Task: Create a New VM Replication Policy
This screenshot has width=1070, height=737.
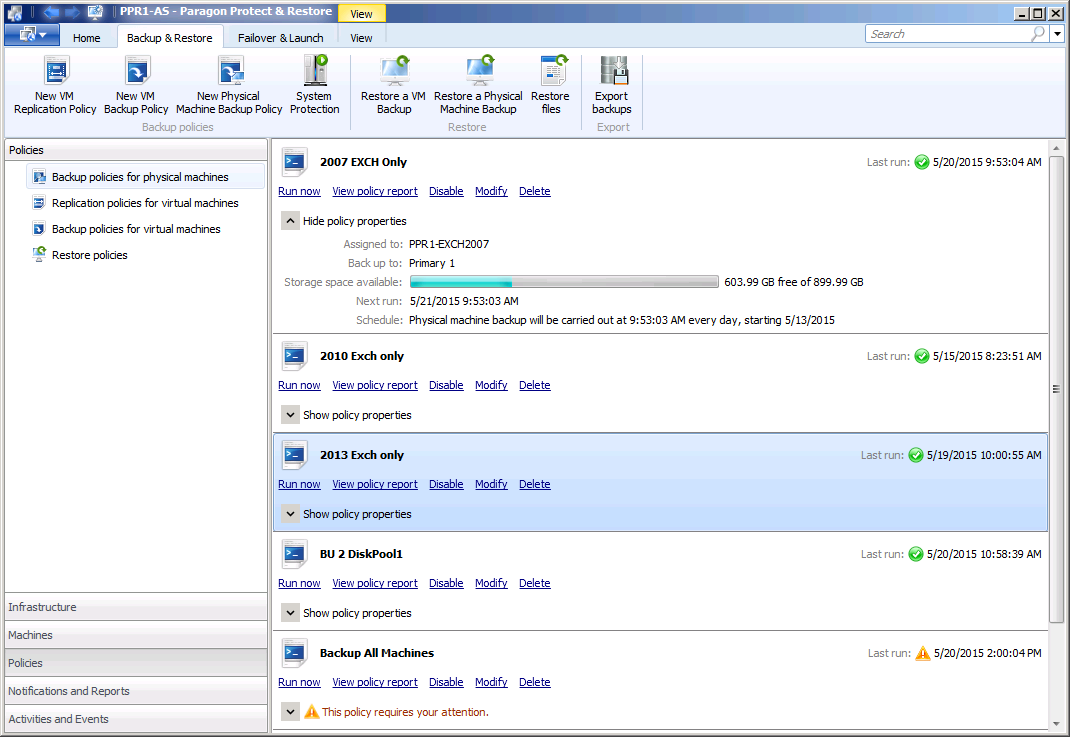Action: (x=55, y=86)
